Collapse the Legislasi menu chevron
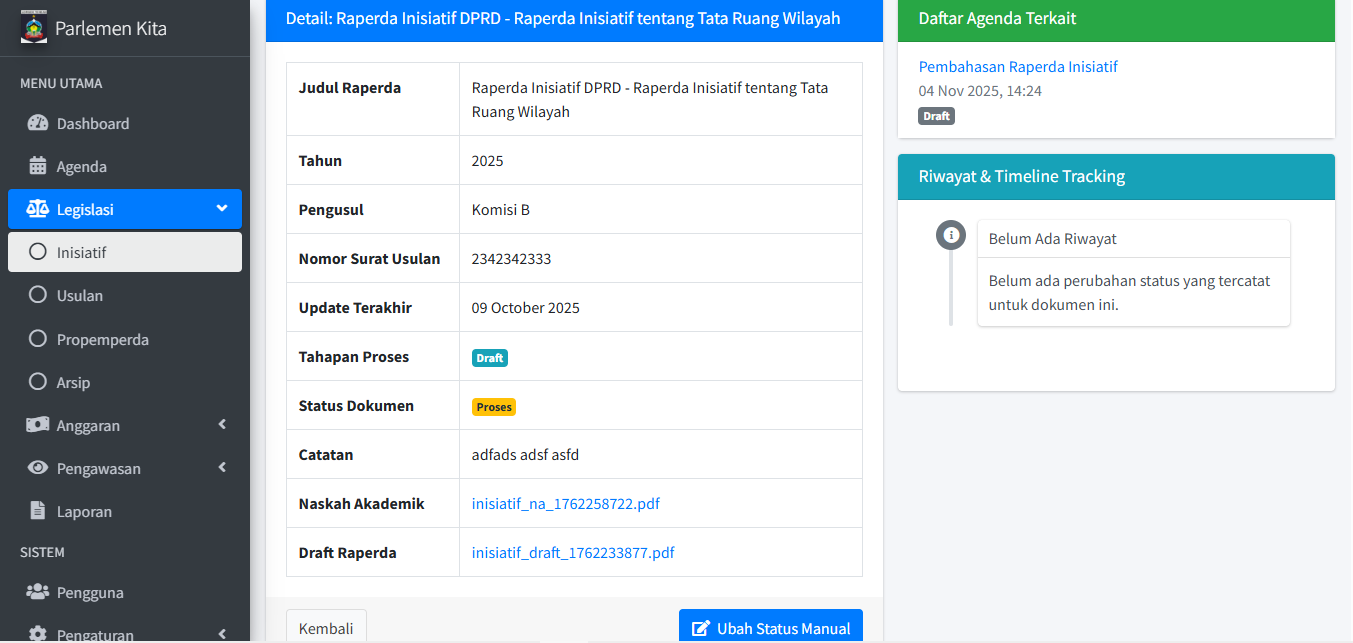Screen dimensions: 1353x643 click(221, 209)
